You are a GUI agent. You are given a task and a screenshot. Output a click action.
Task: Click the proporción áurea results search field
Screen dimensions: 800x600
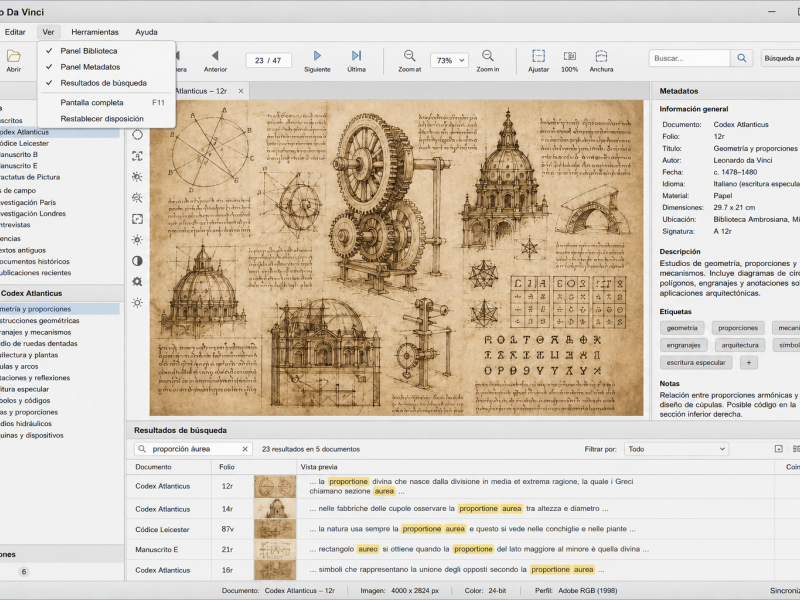coord(194,449)
